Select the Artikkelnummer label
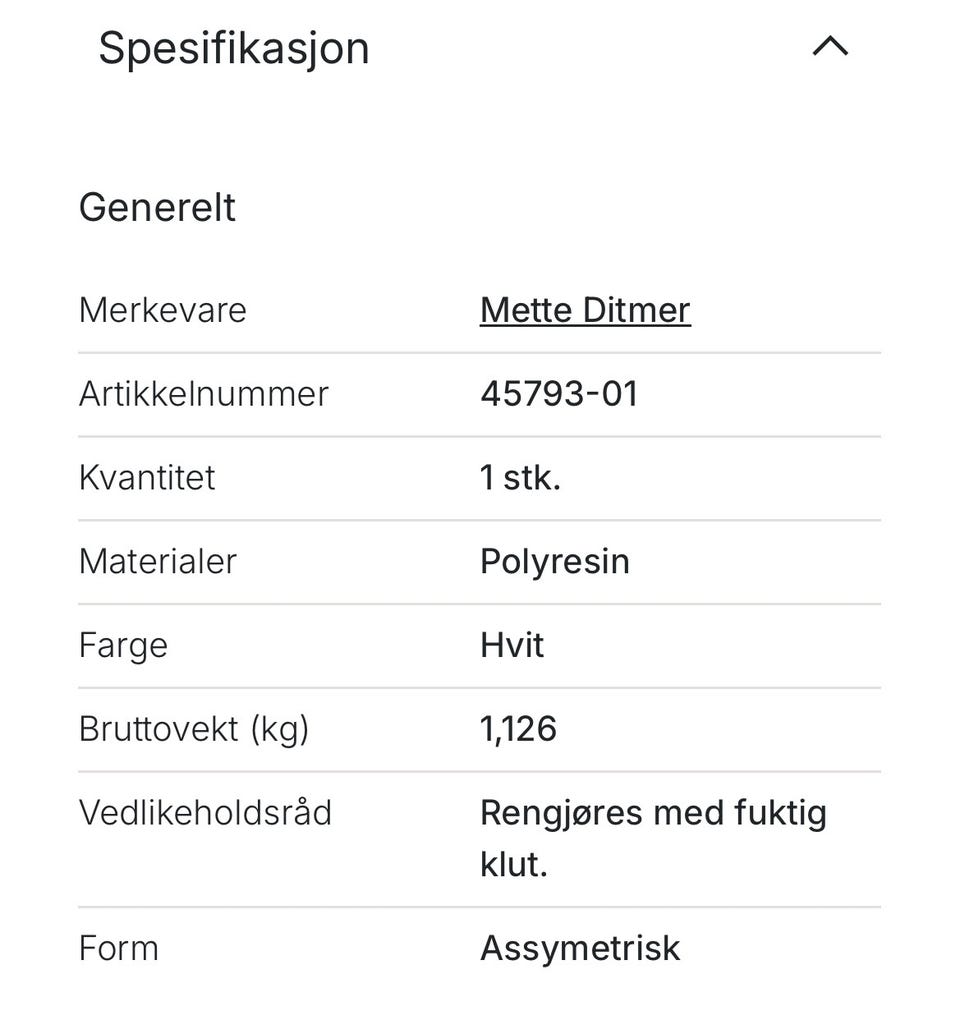This screenshot has width=960, height=1020. (203, 394)
